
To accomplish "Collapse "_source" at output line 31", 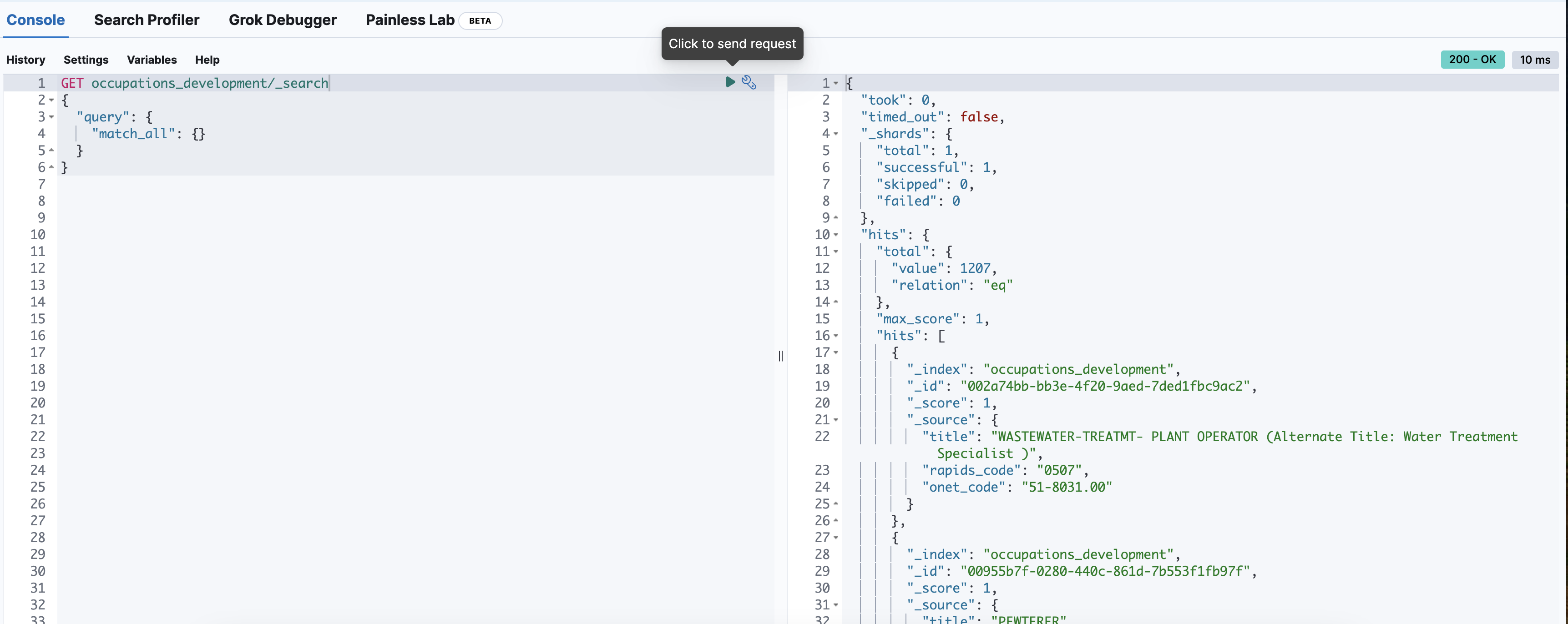I will [x=836, y=605].
